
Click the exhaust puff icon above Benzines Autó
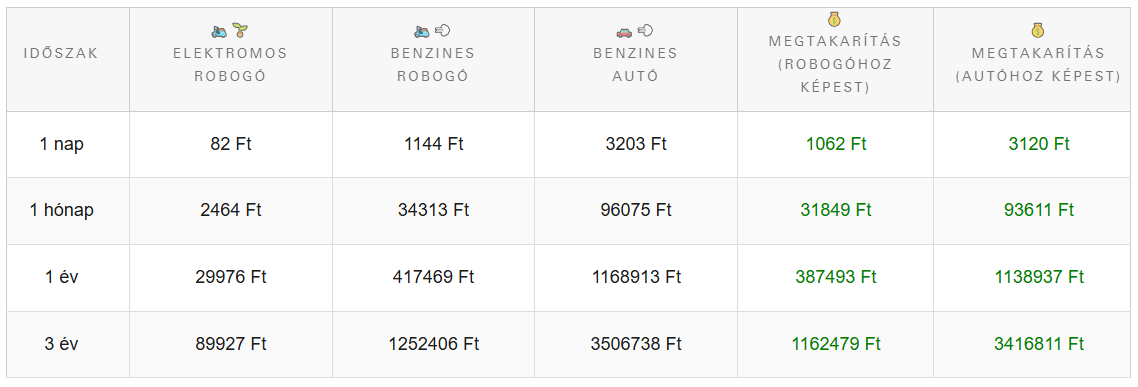(645, 30)
